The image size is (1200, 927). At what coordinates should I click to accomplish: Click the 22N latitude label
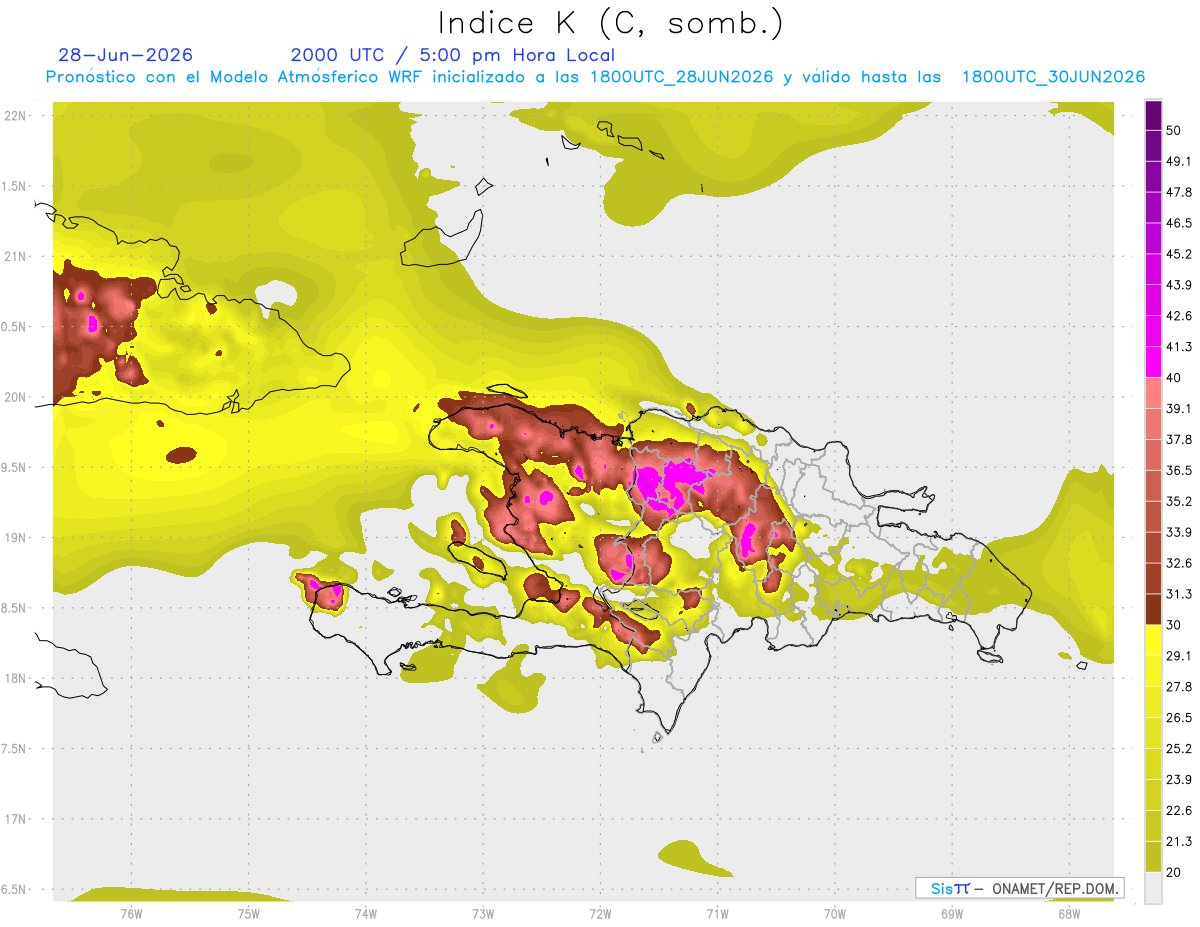16,116
